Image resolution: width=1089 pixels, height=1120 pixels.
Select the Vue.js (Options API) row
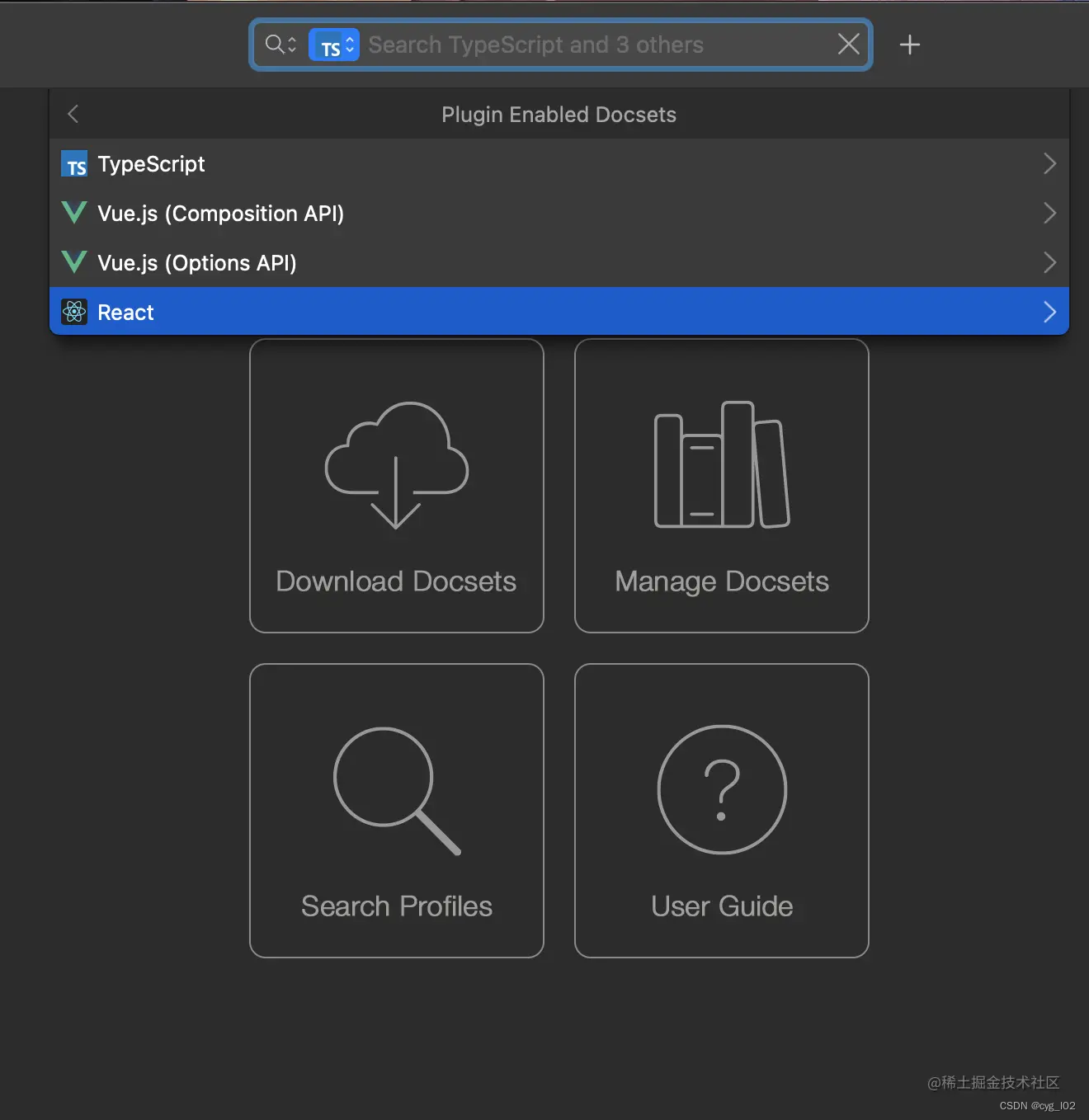pyautogui.click(x=559, y=262)
